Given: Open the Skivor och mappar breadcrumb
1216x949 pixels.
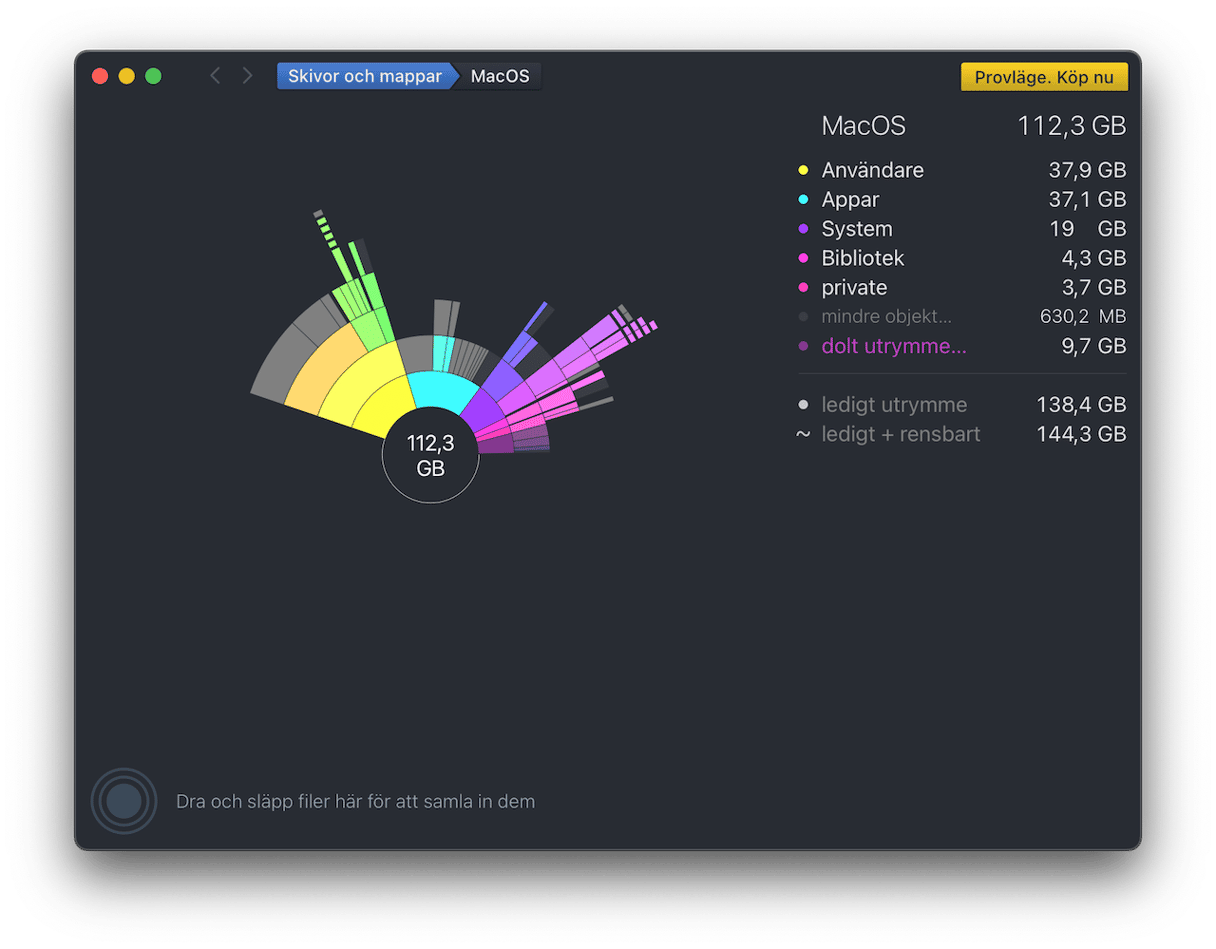Looking at the screenshot, I should point(364,76).
